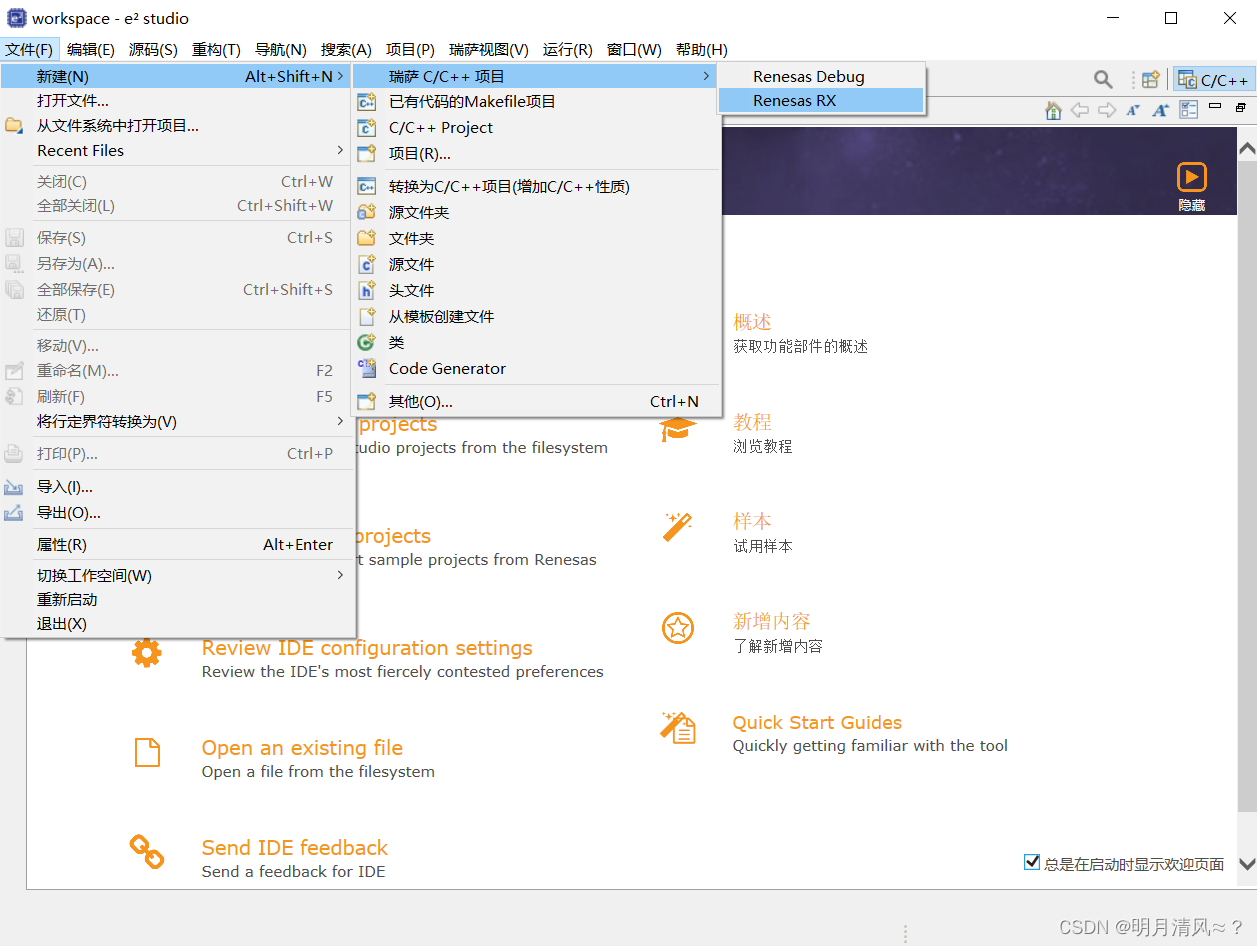Click 导入(I)... menu entry
This screenshot has width=1257, height=946.
(x=178, y=486)
